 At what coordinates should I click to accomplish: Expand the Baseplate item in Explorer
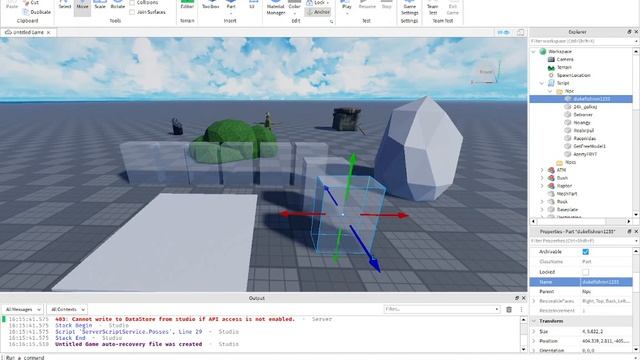point(542,209)
